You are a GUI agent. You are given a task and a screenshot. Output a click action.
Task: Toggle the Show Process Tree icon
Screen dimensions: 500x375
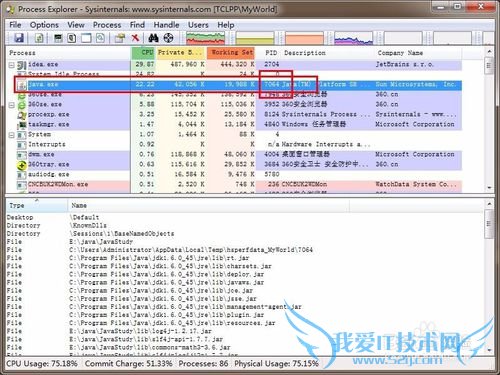[72, 38]
